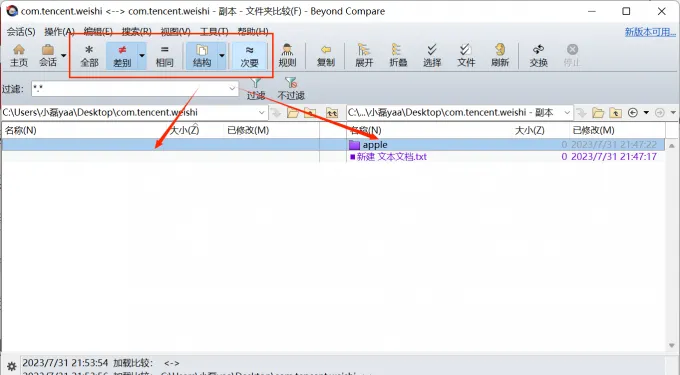680x375 pixels.
Task: Click the 选择 select-all toolbar button
Action: (x=432, y=55)
